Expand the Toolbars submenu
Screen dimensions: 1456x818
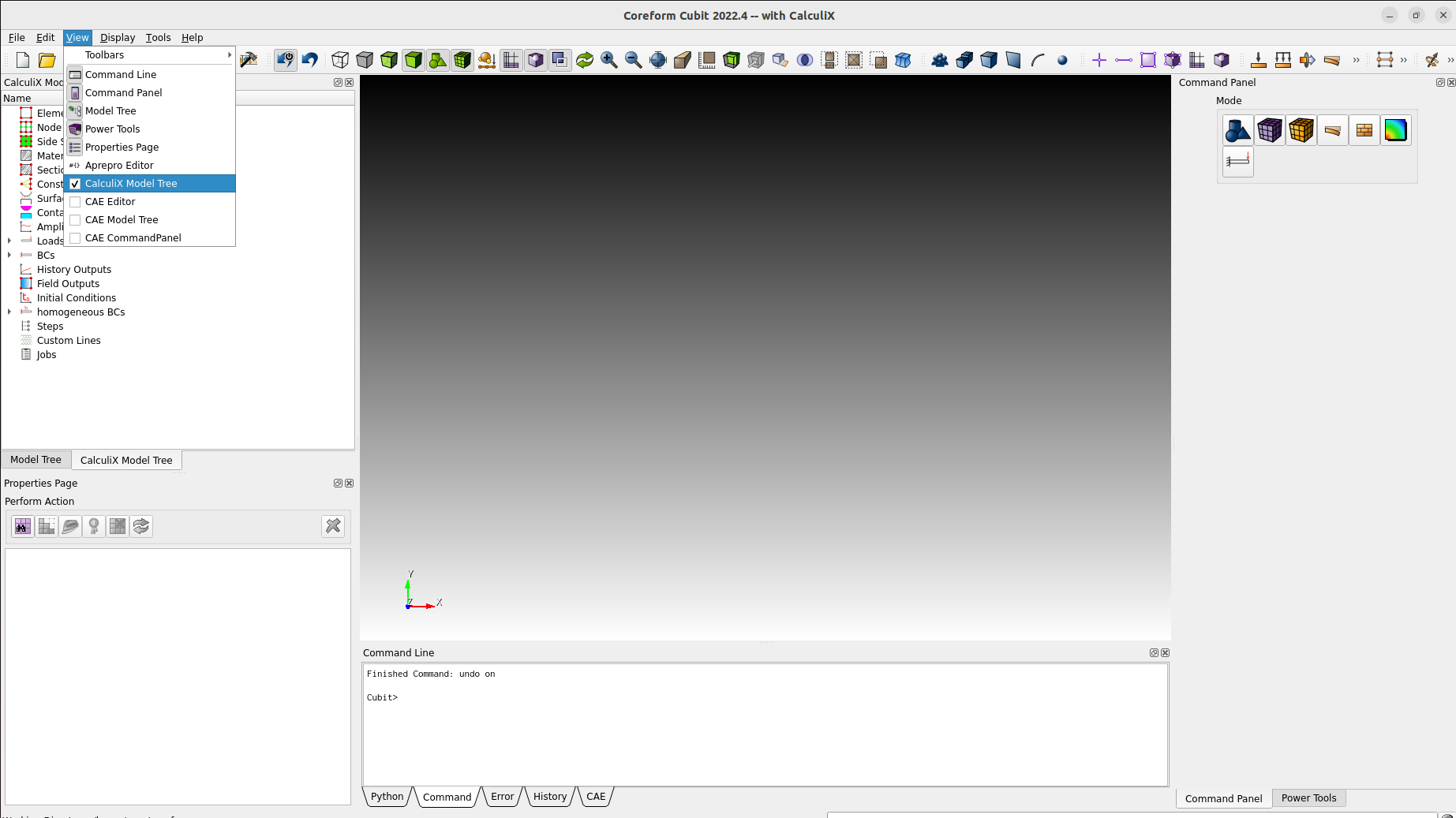point(150,55)
